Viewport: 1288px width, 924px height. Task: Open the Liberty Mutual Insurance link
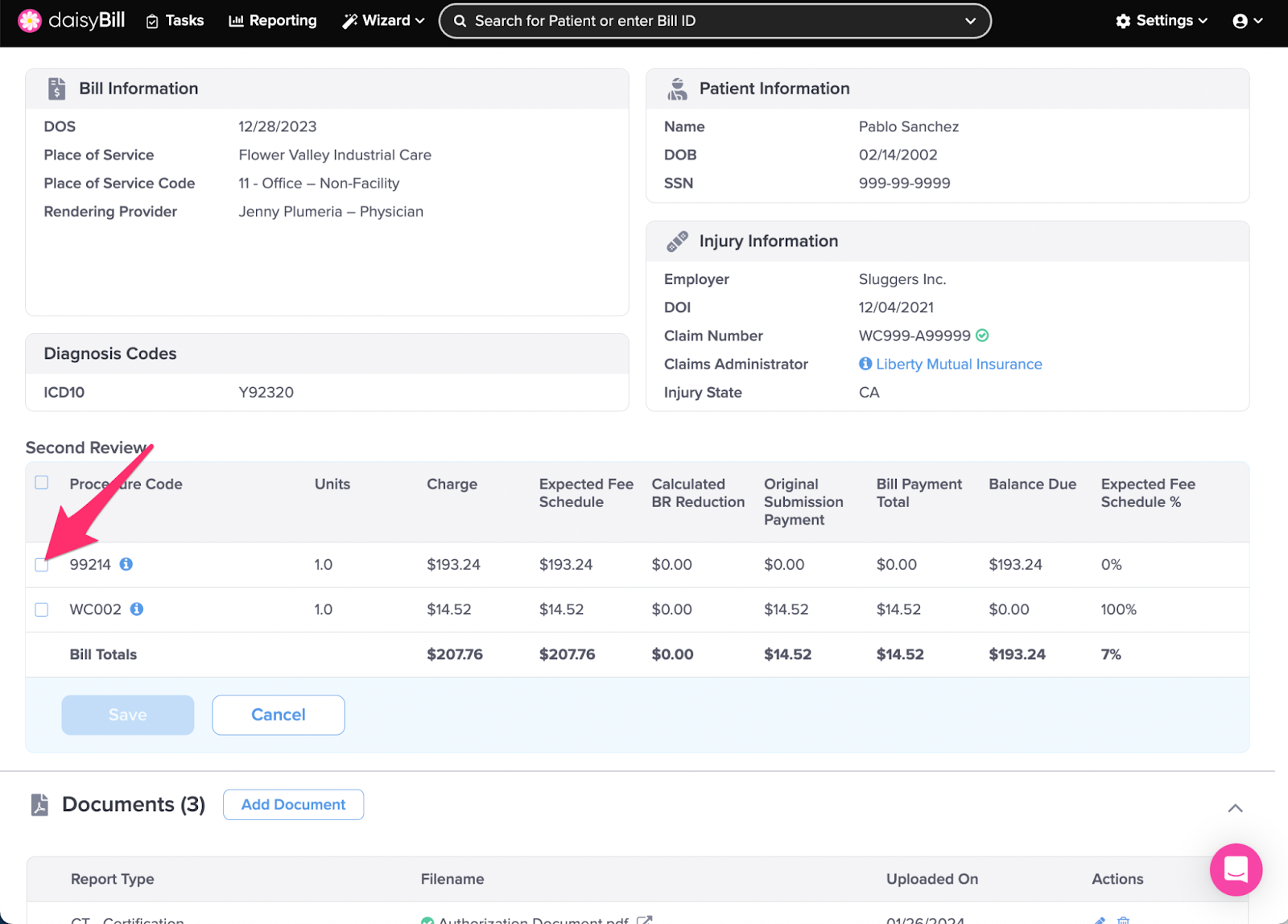tap(959, 364)
